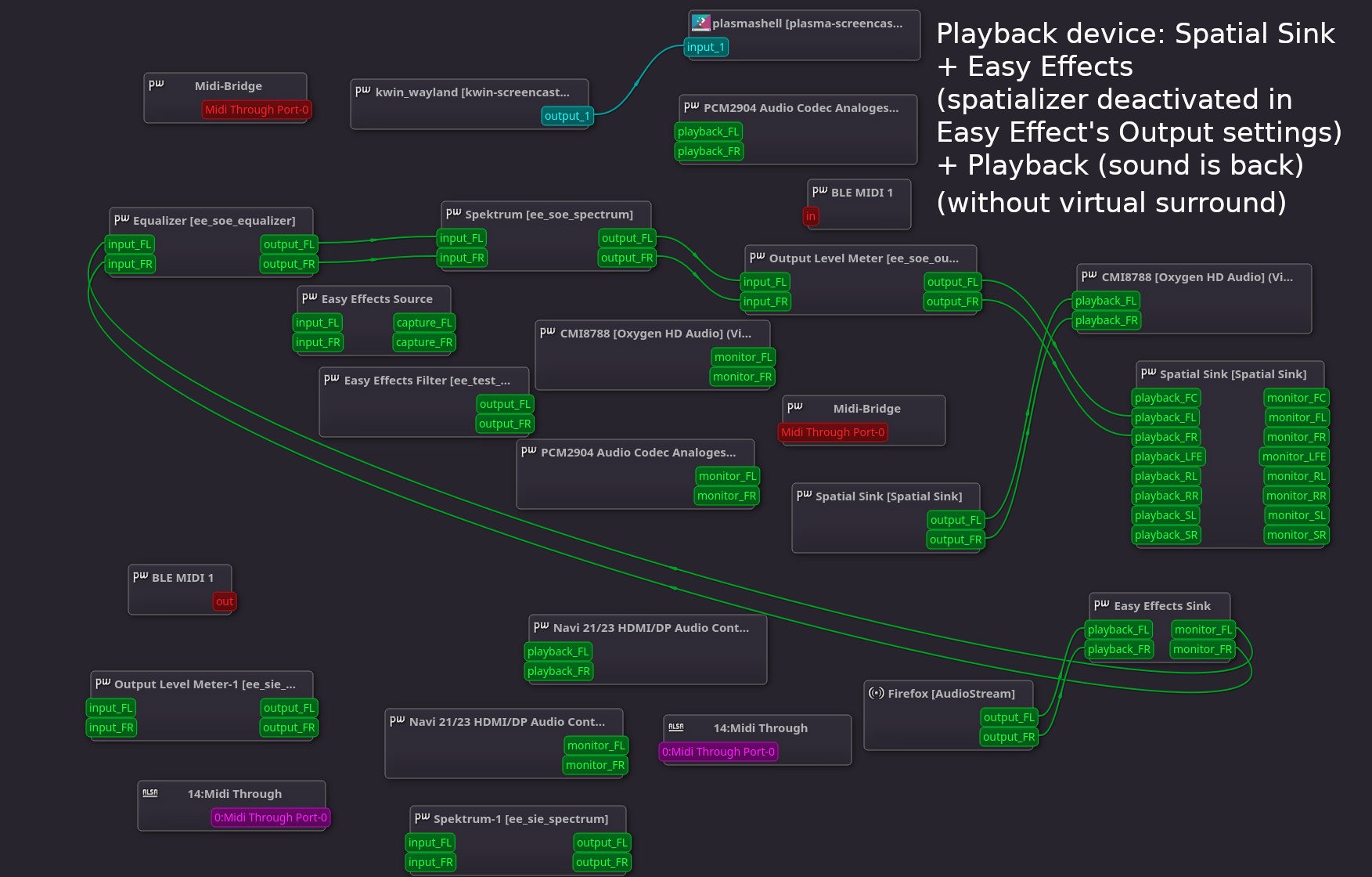Toggle the monitor_SR port on Spatial Sink
Viewport: 1372px width, 877px height.
(x=1296, y=534)
